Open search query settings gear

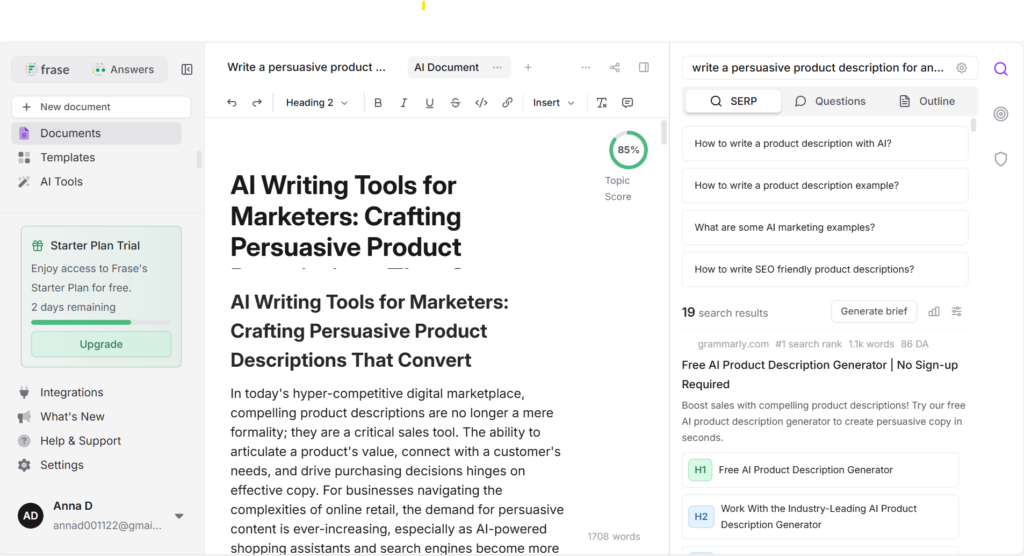961,68
